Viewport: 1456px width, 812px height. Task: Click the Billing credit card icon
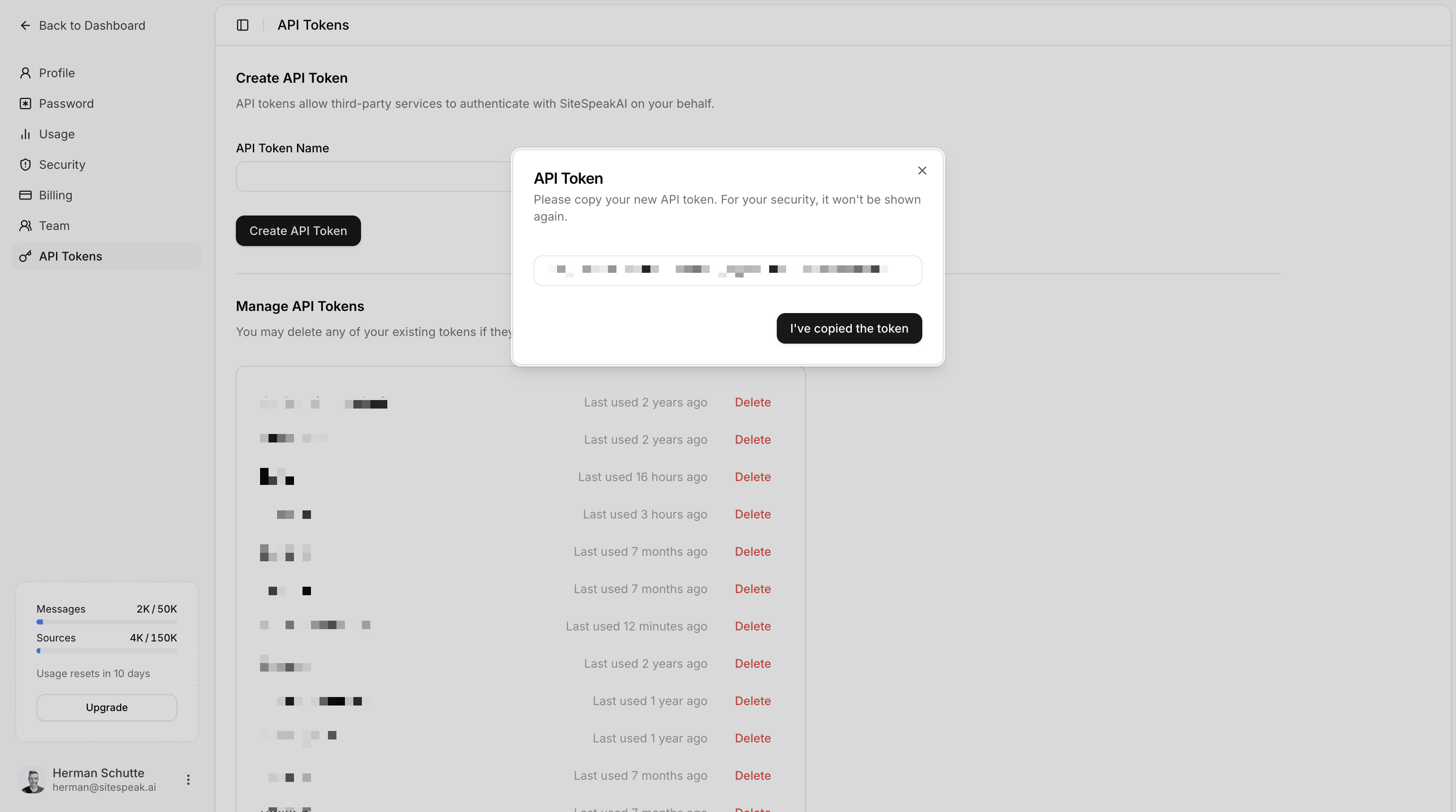[25, 195]
